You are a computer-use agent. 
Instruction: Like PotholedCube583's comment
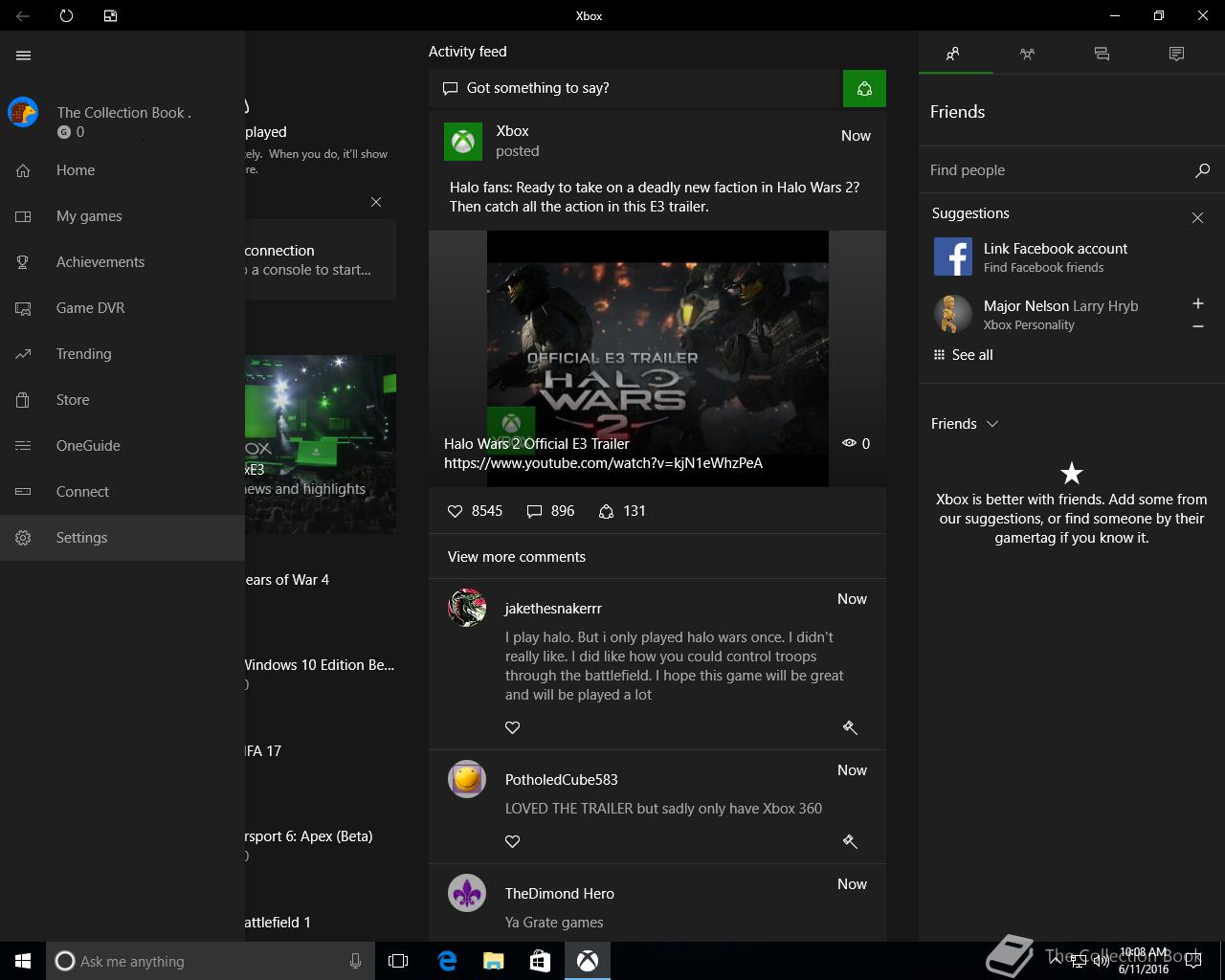[x=513, y=841]
